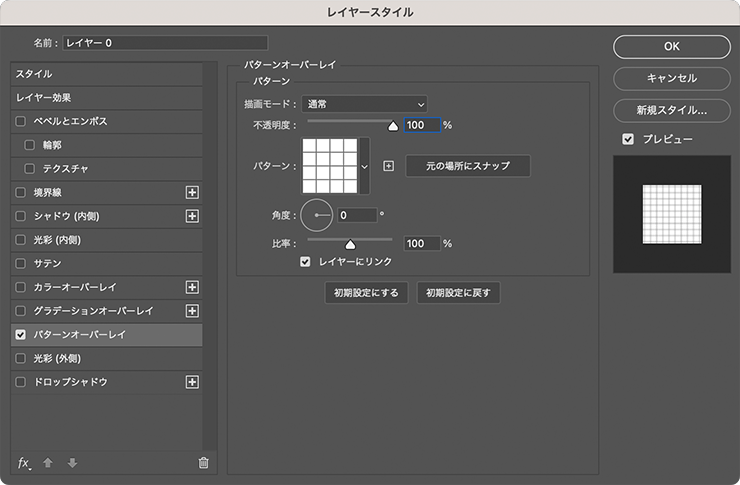Click the 名前 field containing レイヤー 0
Image resolution: width=740 pixels, height=485 pixels.
[x=166, y=43]
